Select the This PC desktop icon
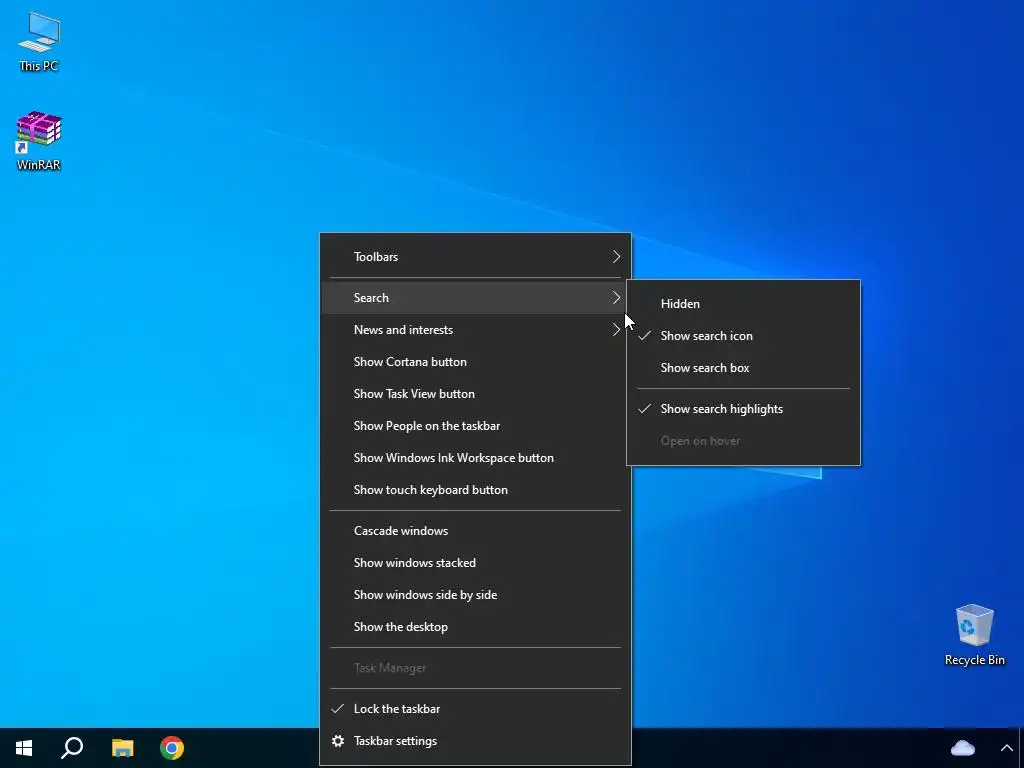 click(39, 42)
